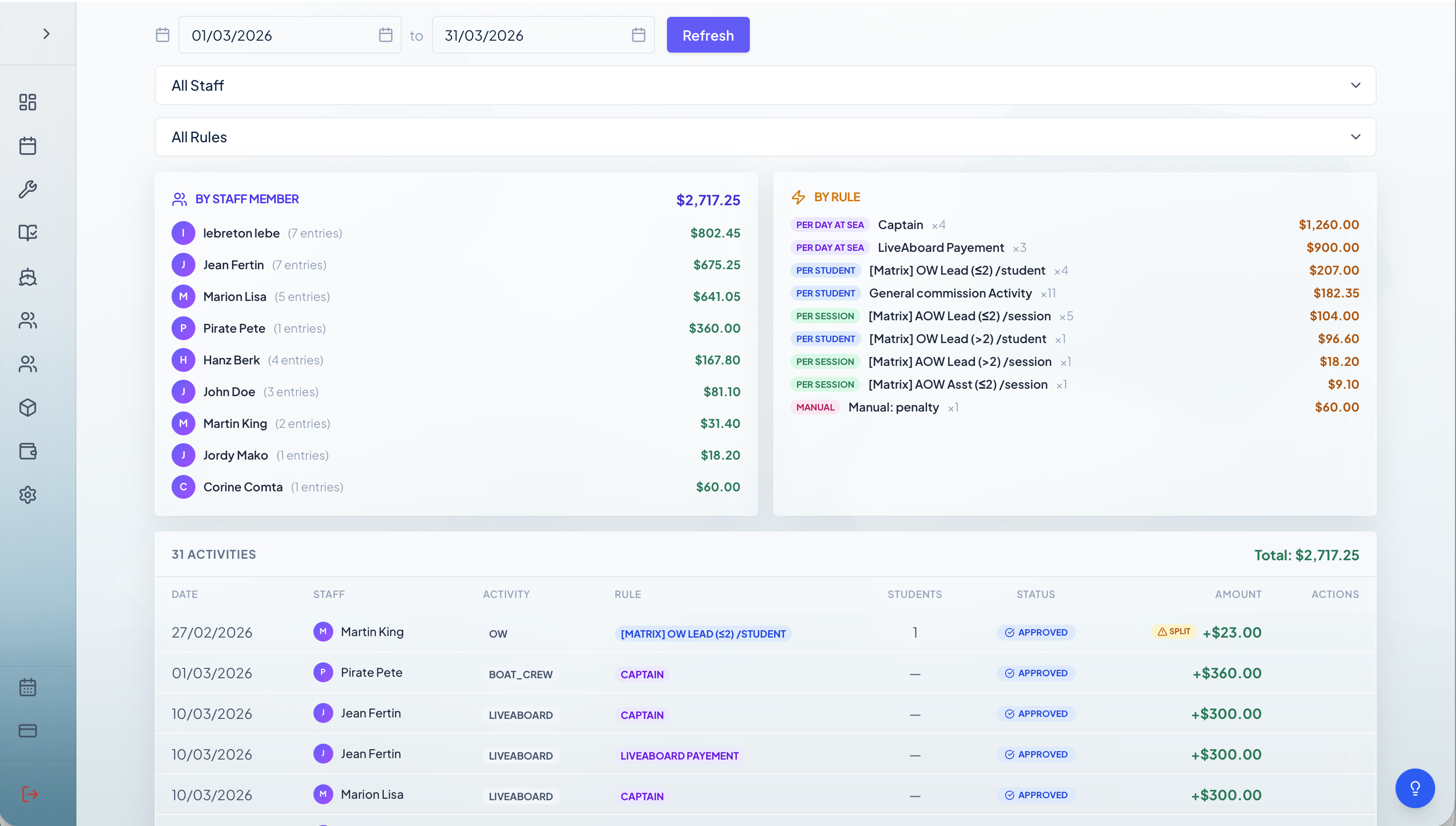Viewport: 1456px width, 826px height.
Task: Click the DATE column header
Action: pos(184,594)
